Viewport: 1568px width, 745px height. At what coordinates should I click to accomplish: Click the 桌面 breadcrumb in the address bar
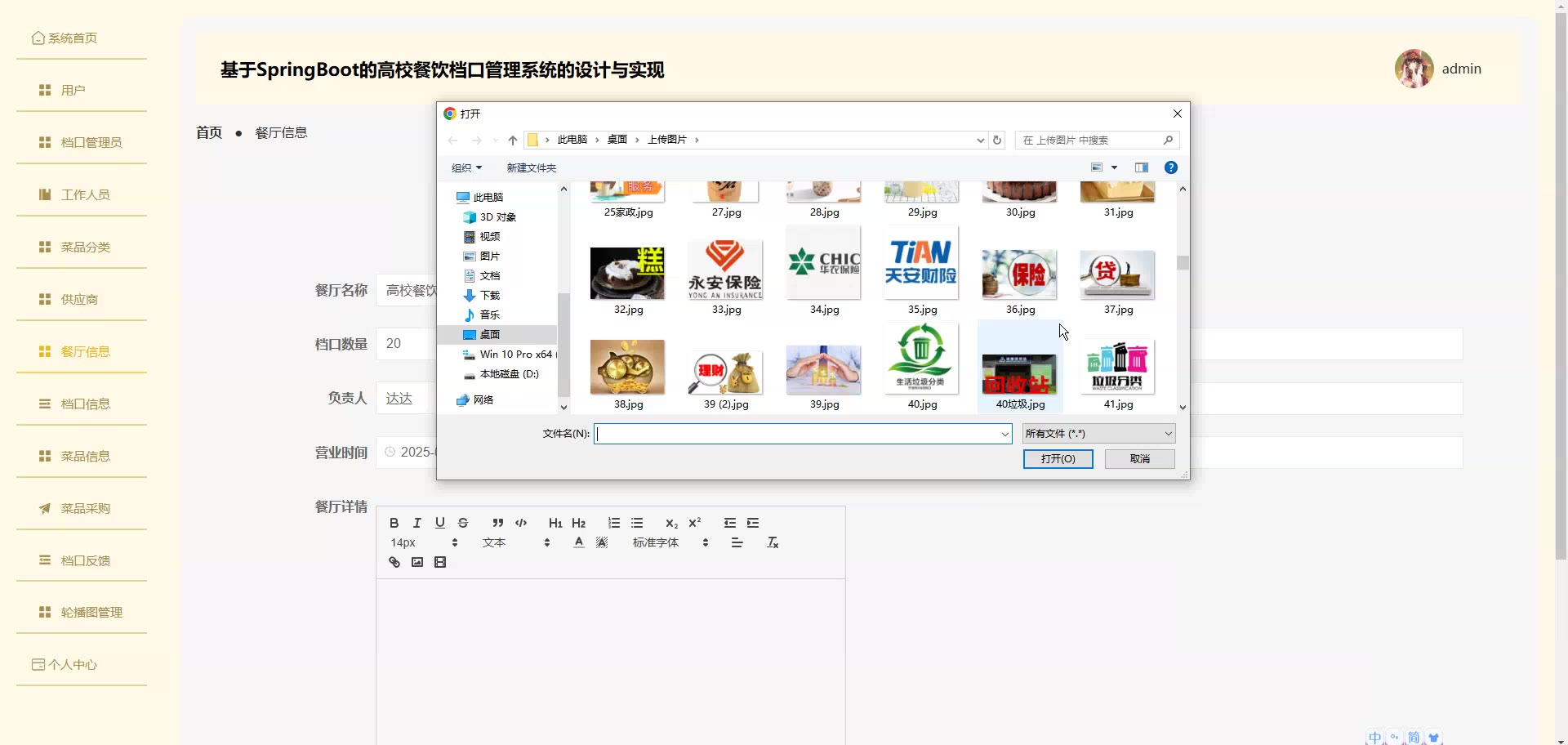pos(617,140)
